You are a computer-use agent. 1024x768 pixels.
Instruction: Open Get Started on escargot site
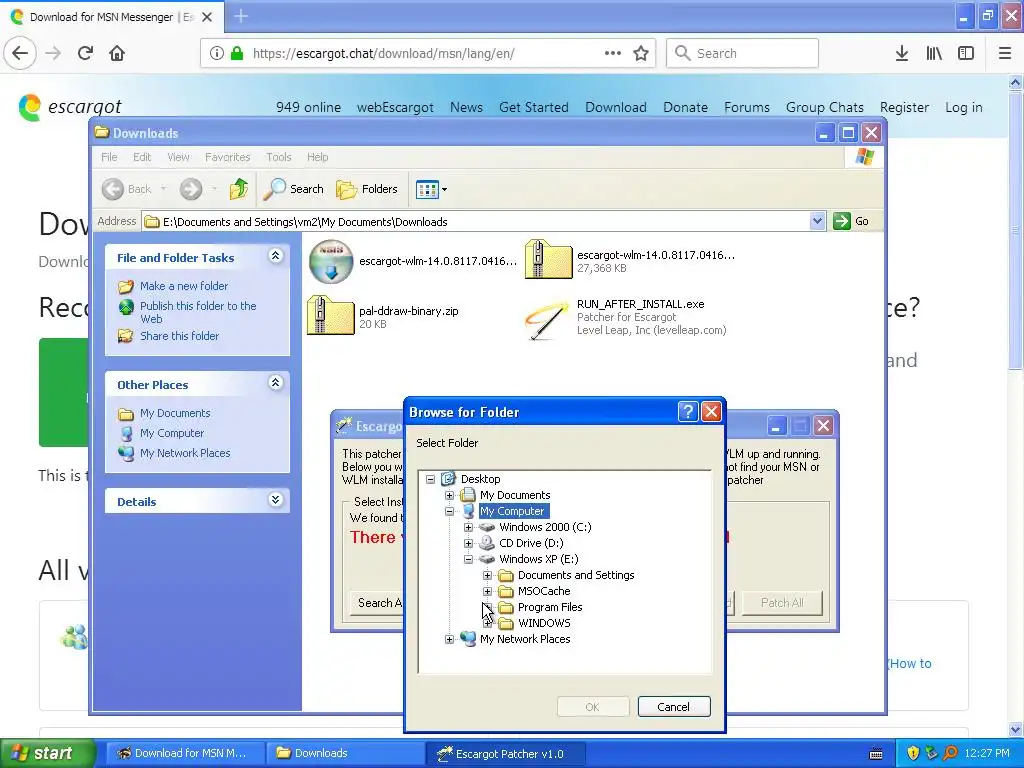(x=534, y=107)
